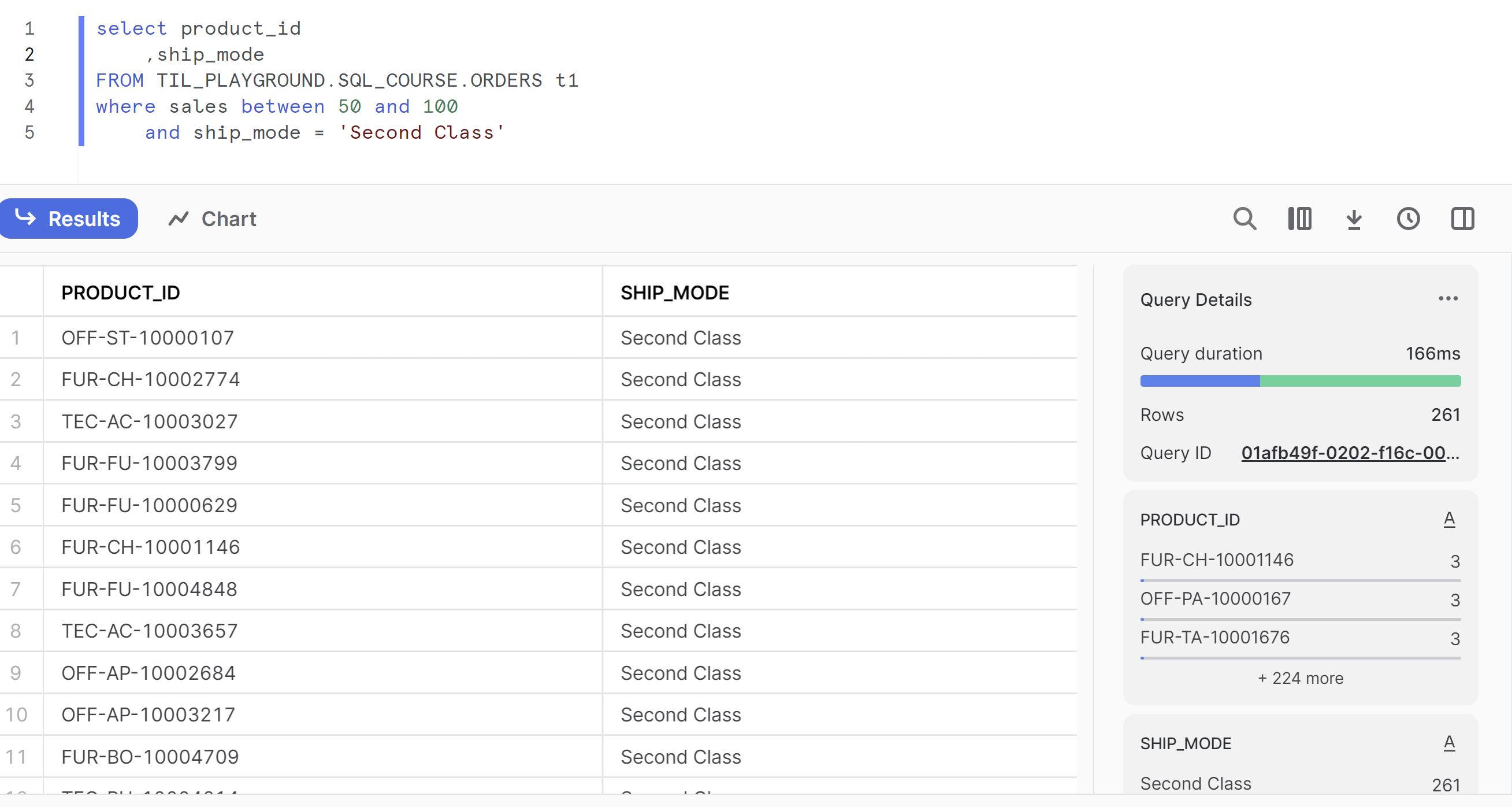1512x807 pixels.
Task: Select FUR-CH-10001146 in PRODUCT_ID stats
Action: coord(1216,560)
